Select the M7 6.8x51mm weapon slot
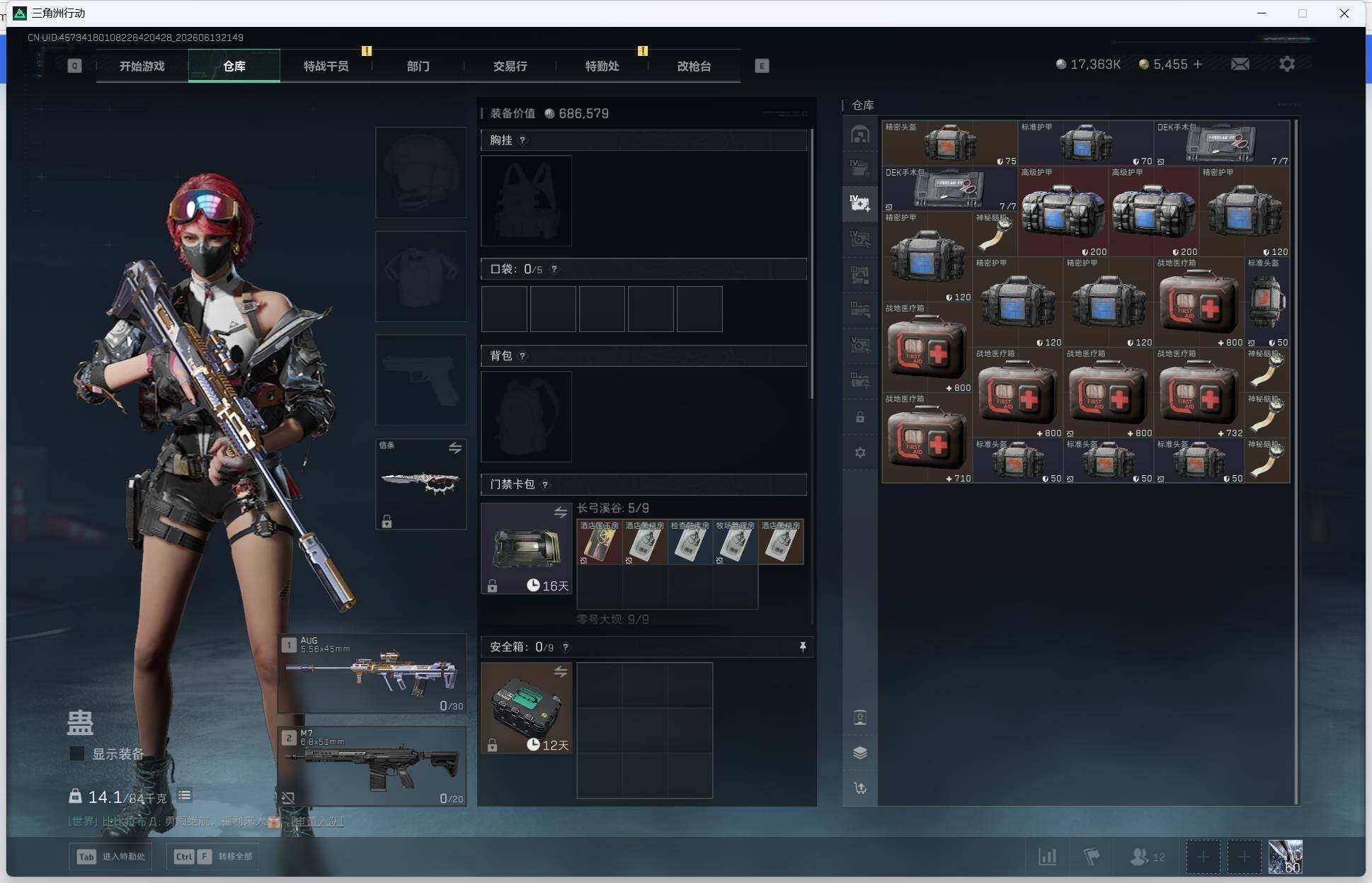This screenshot has height=883, width=1372. click(372, 766)
